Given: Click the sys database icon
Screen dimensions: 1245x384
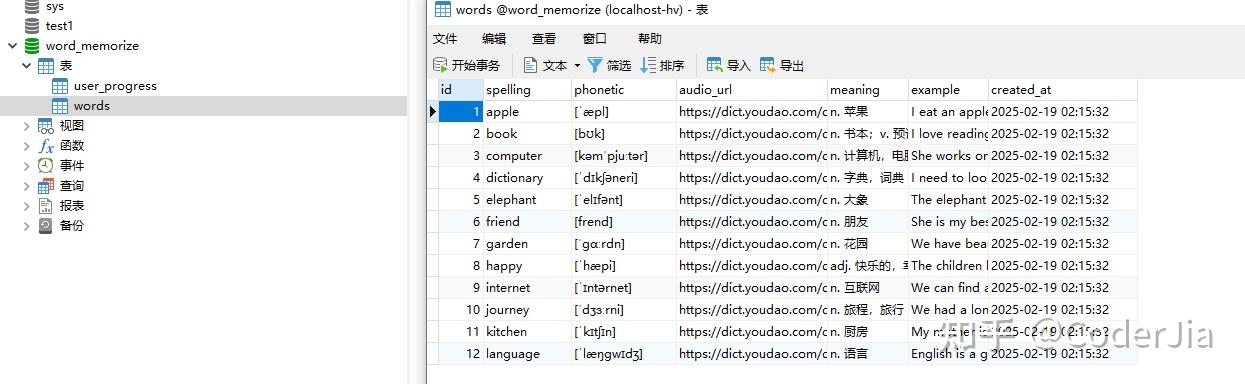Looking at the screenshot, I should pyautogui.click(x=31, y=6).
